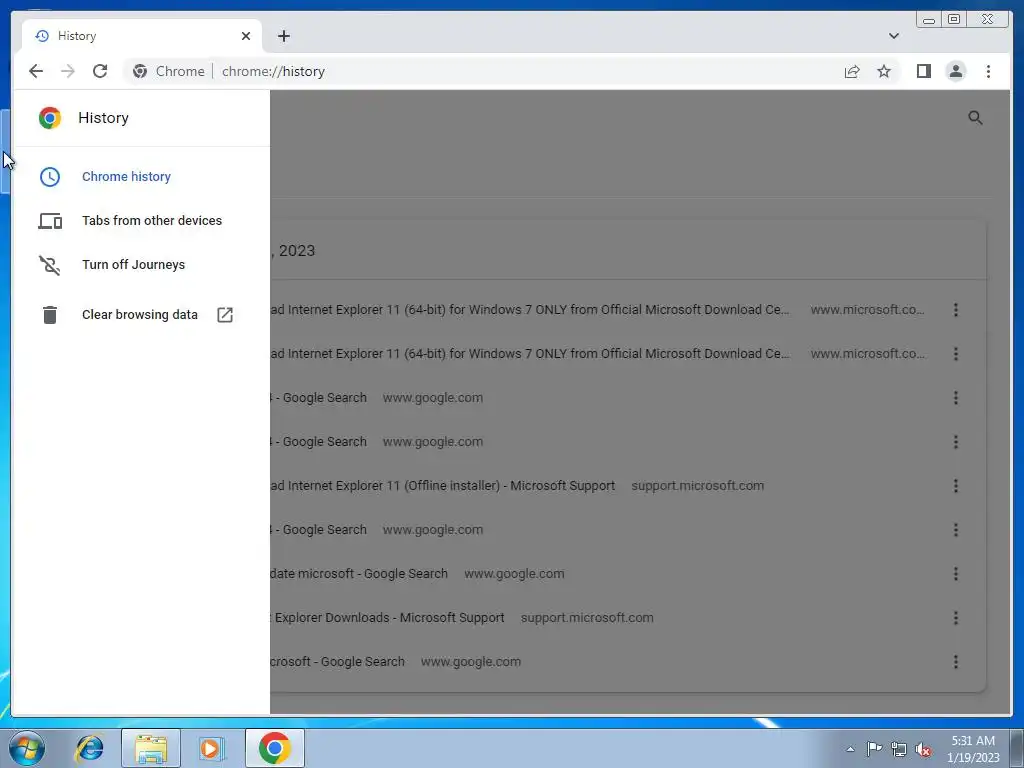Open 'date microsoft - Google Search' history link
Image resolution: width=1024 pixels, height=768 pixels.
[359, 573]
